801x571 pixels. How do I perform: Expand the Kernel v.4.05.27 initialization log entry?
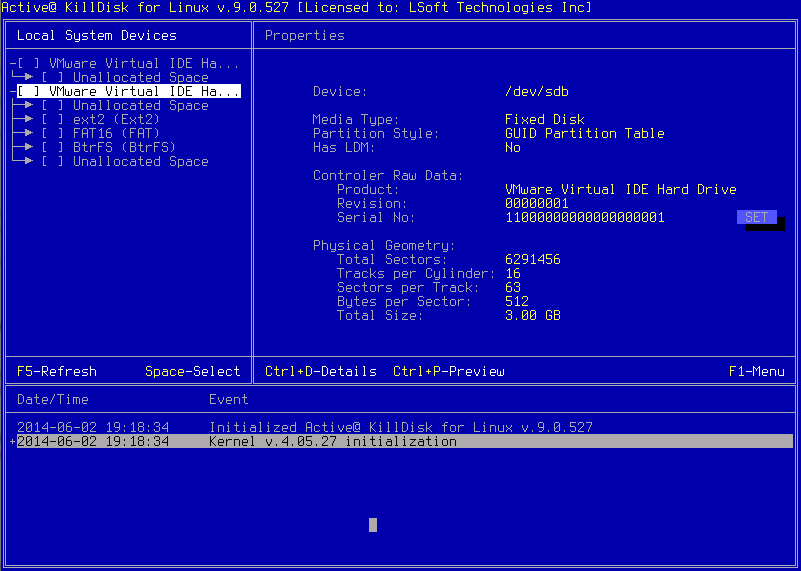(13, 441)
